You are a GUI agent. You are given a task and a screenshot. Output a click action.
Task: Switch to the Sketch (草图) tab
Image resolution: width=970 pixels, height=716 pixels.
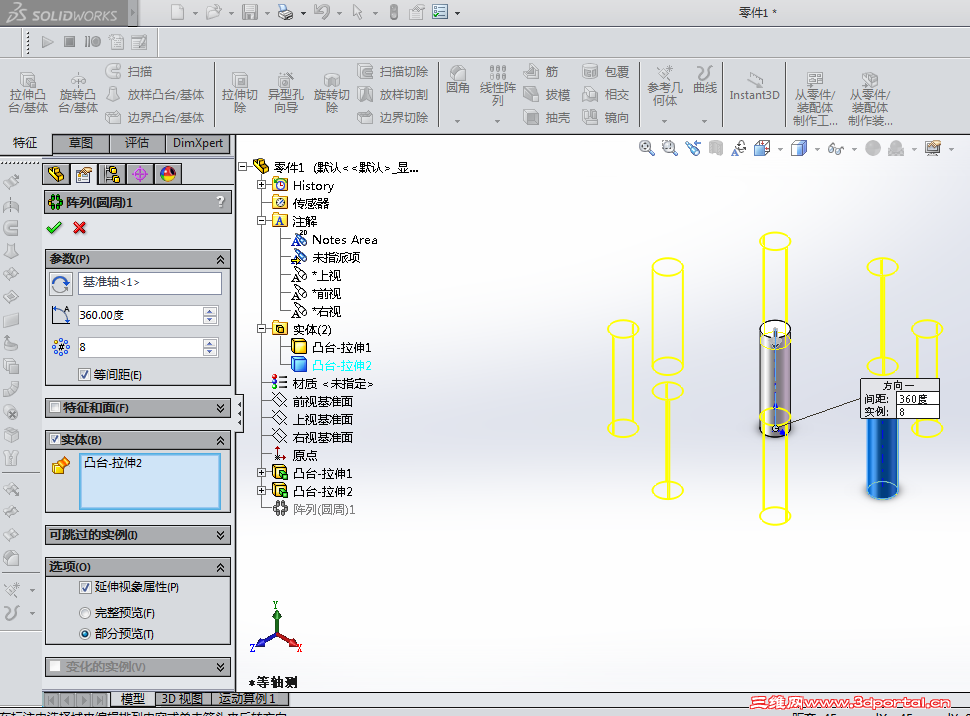[x=80, y=143]
